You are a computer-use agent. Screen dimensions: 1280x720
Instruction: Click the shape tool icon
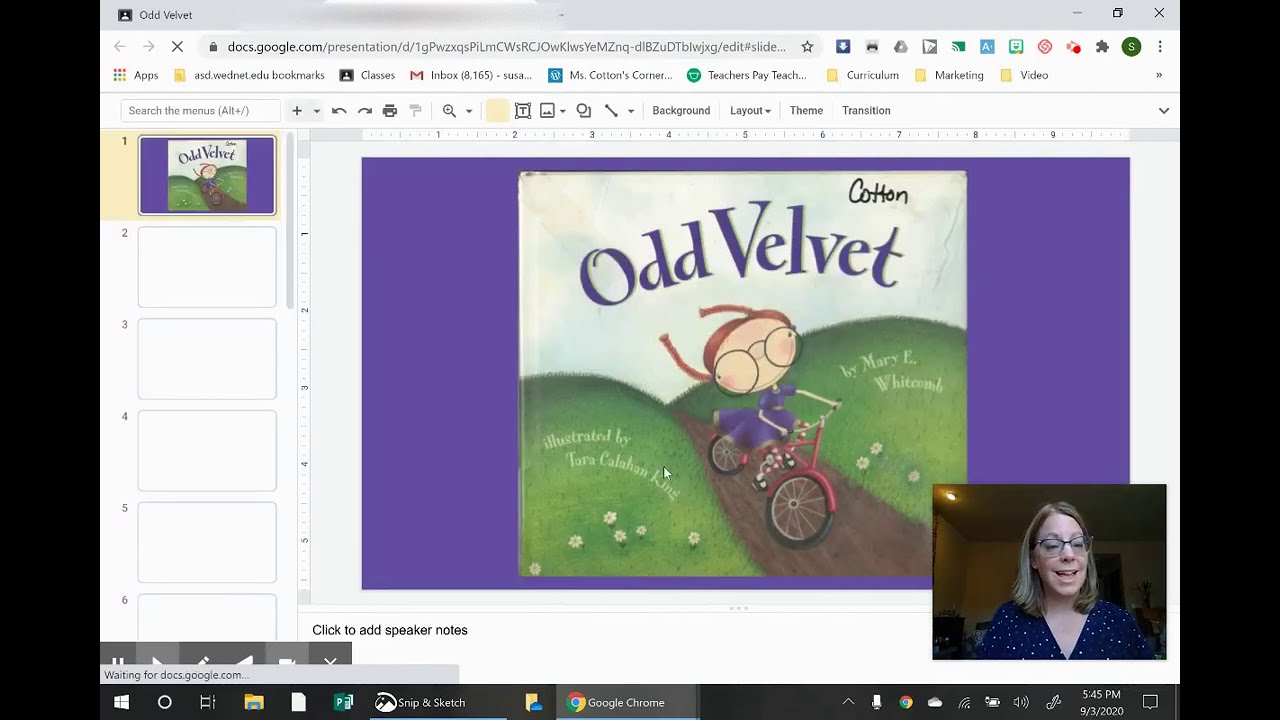tap(584, 111)
